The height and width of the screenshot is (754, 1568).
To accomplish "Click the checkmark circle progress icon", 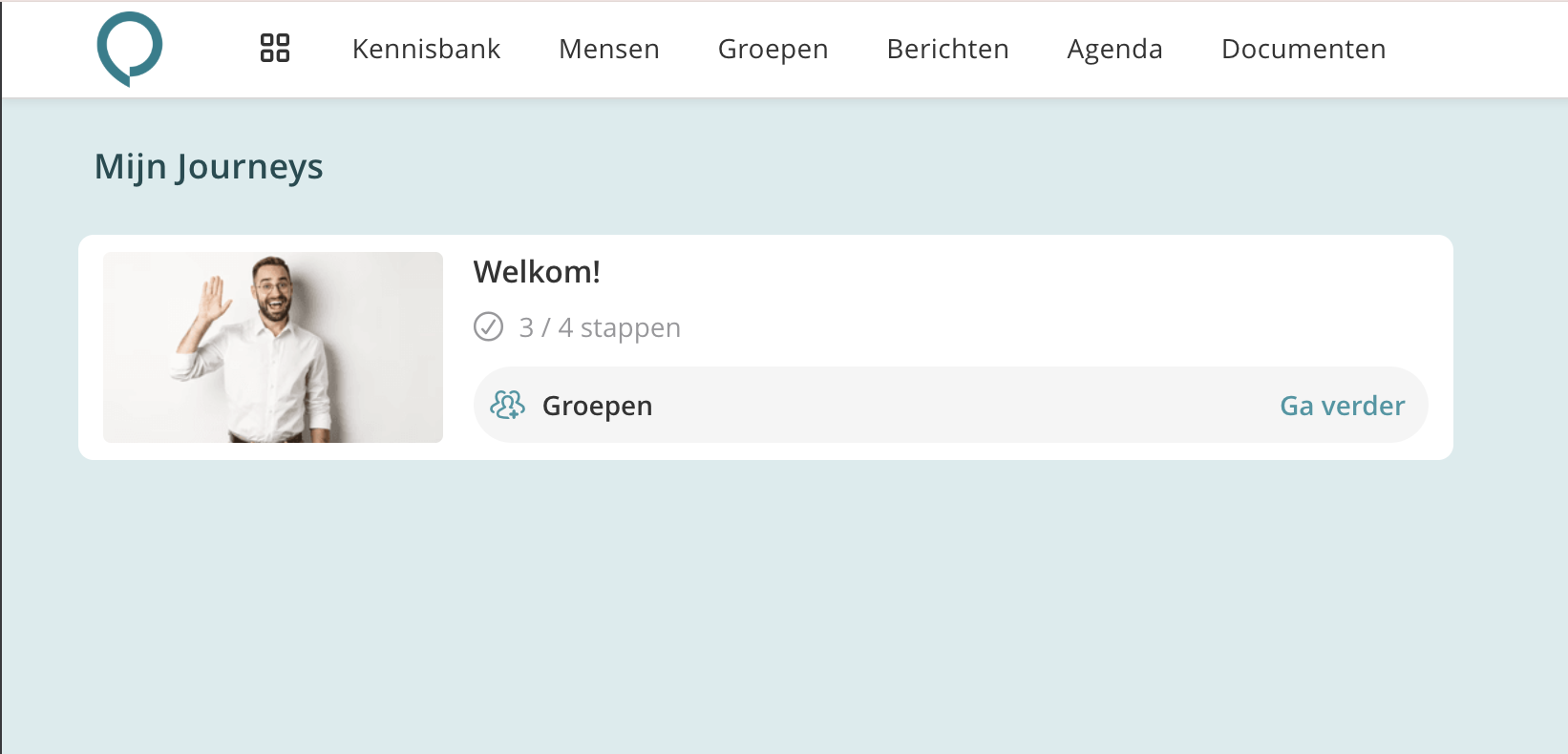I will [488, 326].
